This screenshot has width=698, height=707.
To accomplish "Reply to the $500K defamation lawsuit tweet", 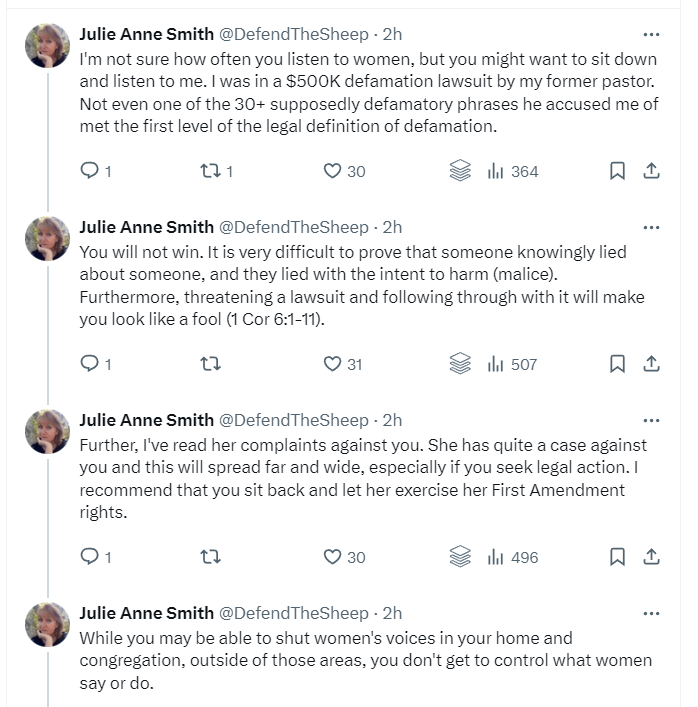I will (90, 171).
